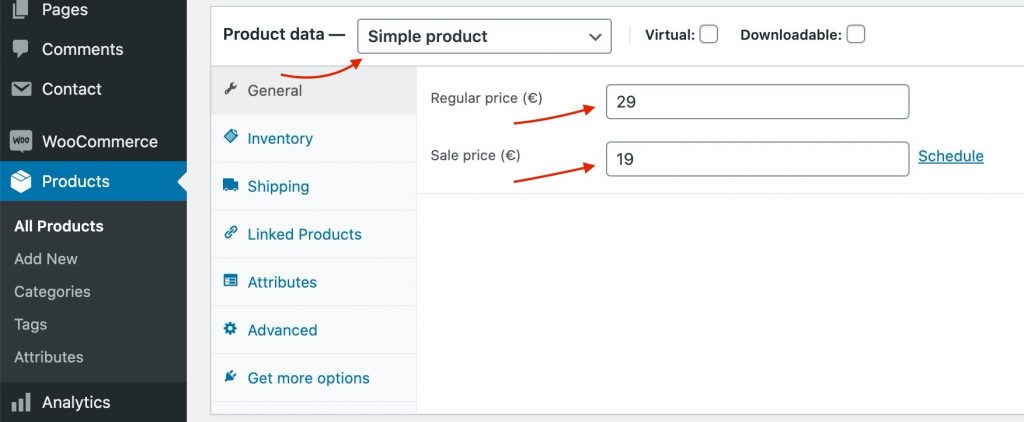Focus the Sale price field
This screenshot has width=1024, height=422.
[x=757, y=158]
